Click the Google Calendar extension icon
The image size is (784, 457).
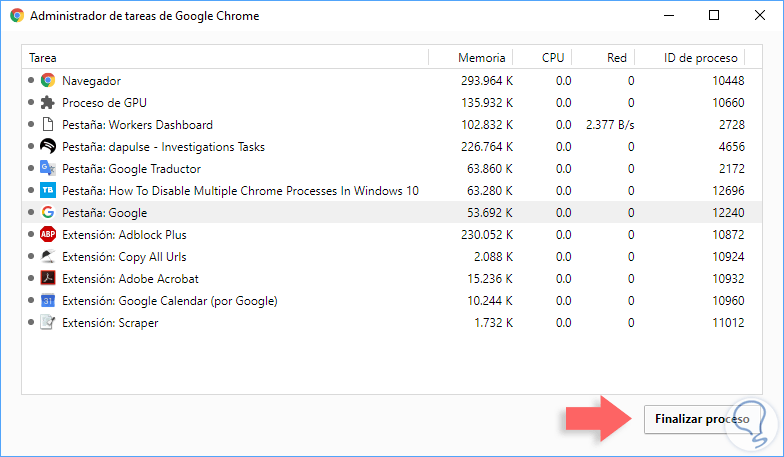tap(47, 301)
